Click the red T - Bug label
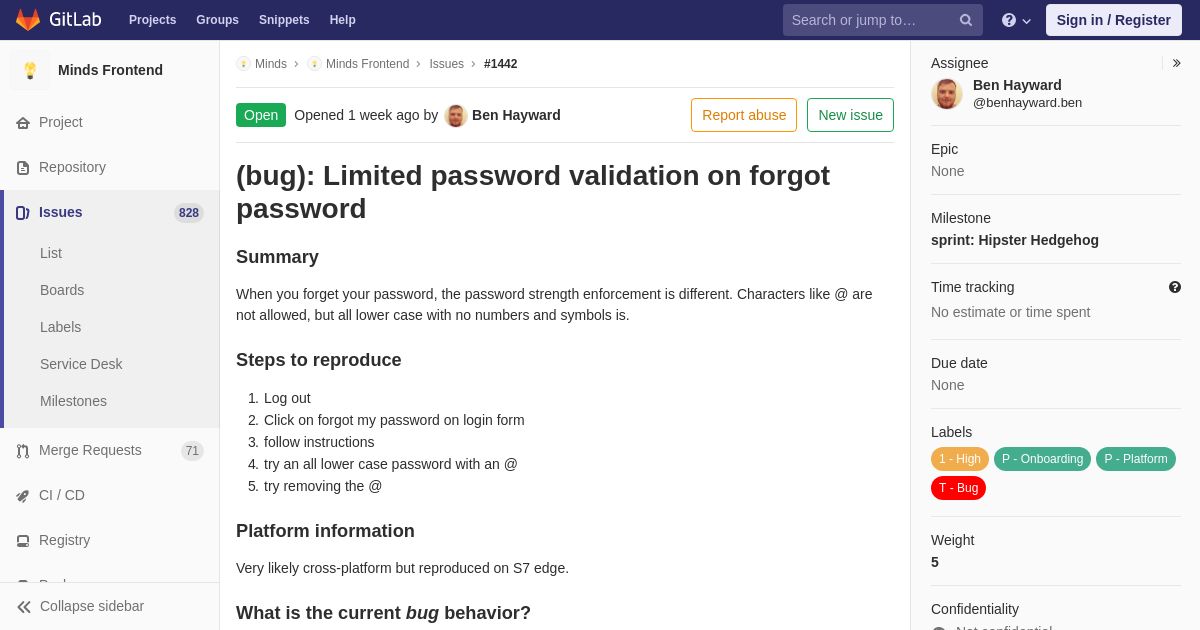1200x630 pixels. coord(958,488)
